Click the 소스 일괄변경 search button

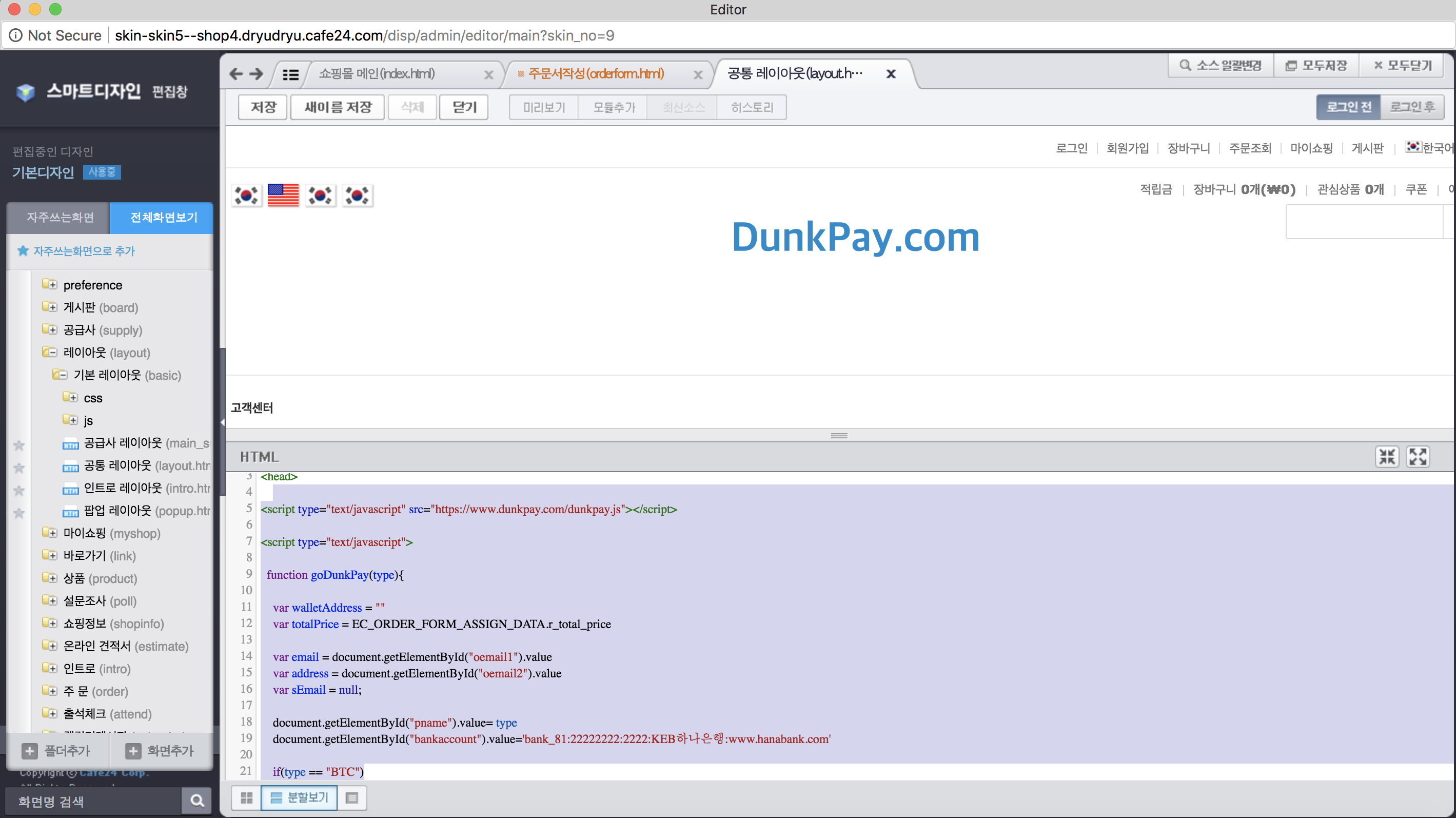(x=1221, y=66)
